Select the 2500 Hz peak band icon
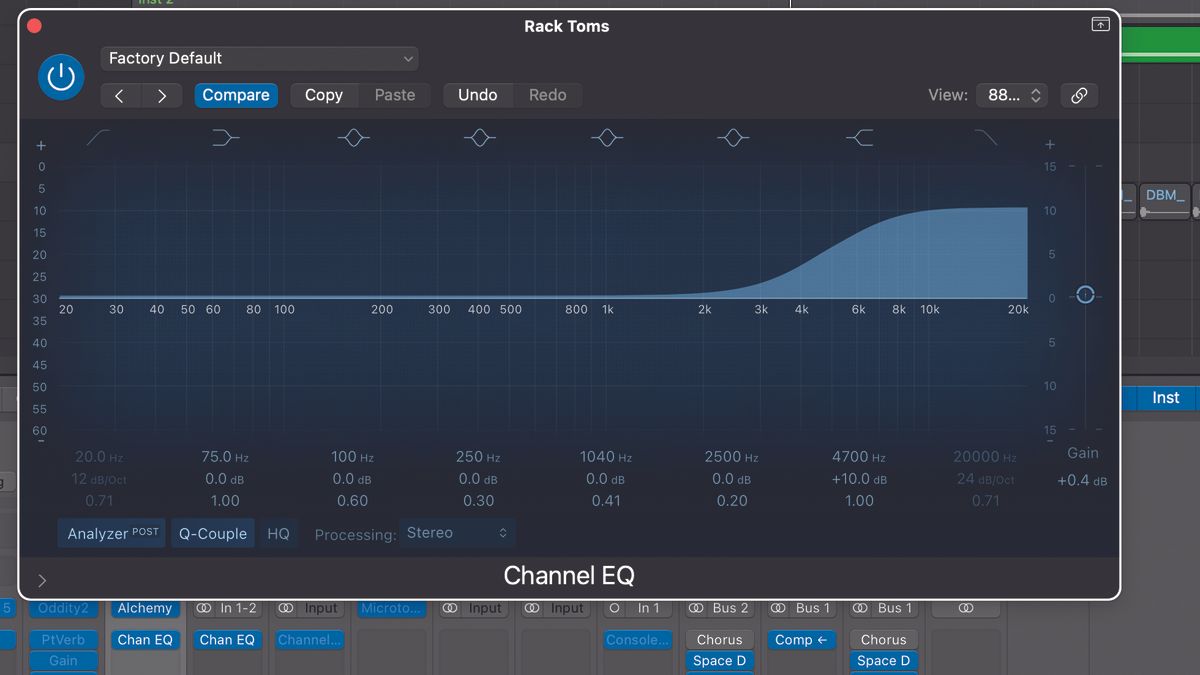The height and width of the screenshot is (675, 1200). click(733, 138)
